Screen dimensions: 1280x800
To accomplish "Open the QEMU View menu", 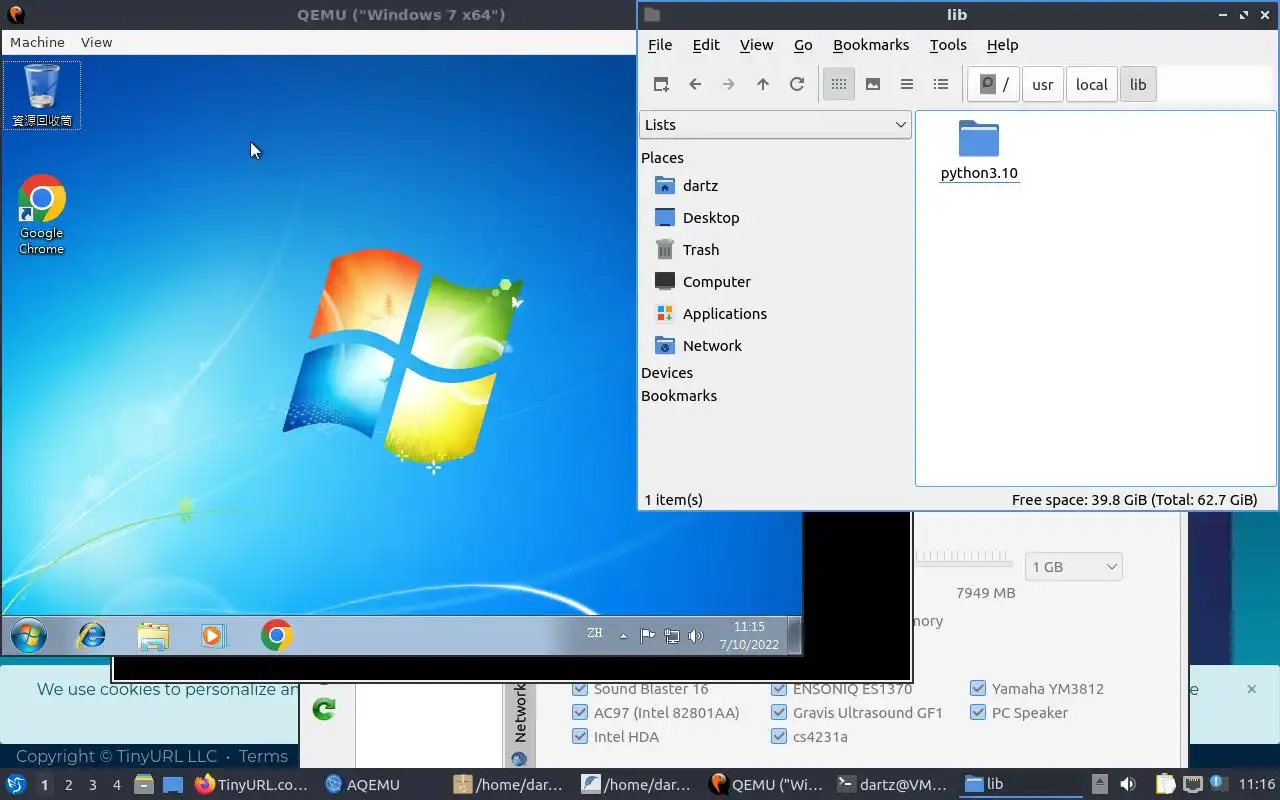I will point(96,42).
